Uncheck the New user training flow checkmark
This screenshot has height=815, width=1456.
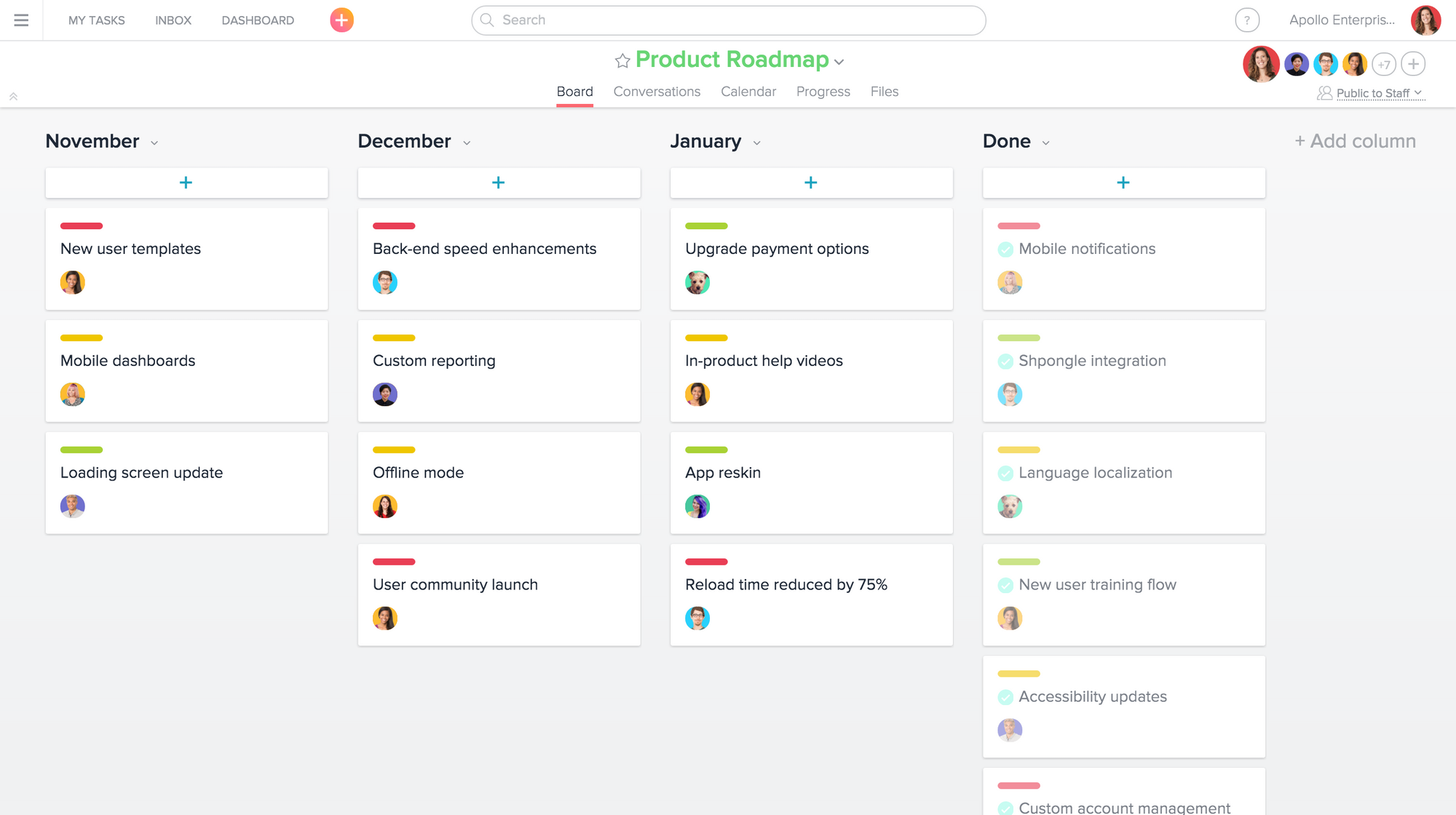pyautogui.click(x=1005, y=586)
